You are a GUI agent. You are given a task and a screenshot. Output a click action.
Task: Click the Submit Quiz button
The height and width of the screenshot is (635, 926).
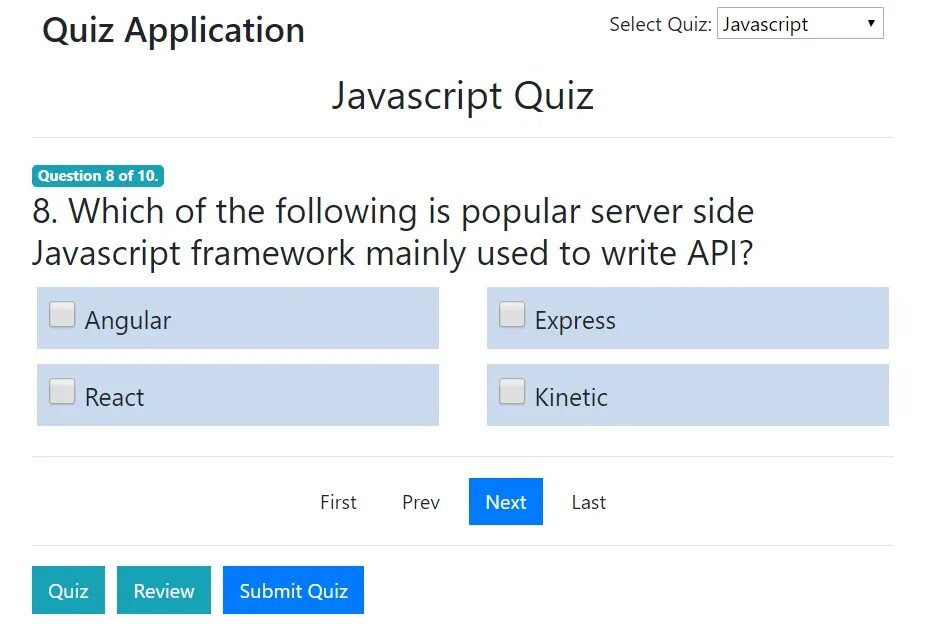click(294, 590)
